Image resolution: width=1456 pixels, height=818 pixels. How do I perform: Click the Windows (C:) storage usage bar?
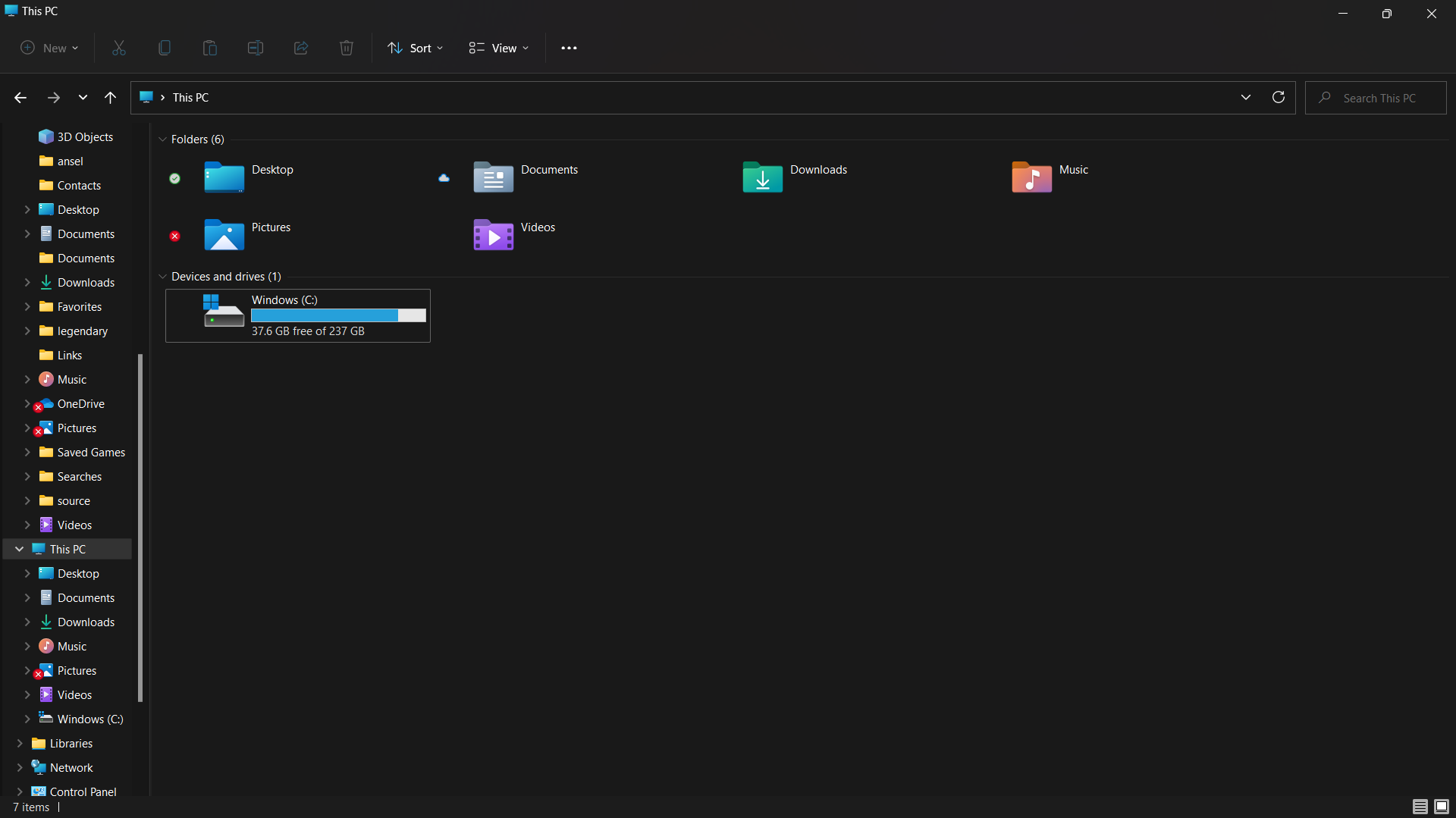point(338,315)
